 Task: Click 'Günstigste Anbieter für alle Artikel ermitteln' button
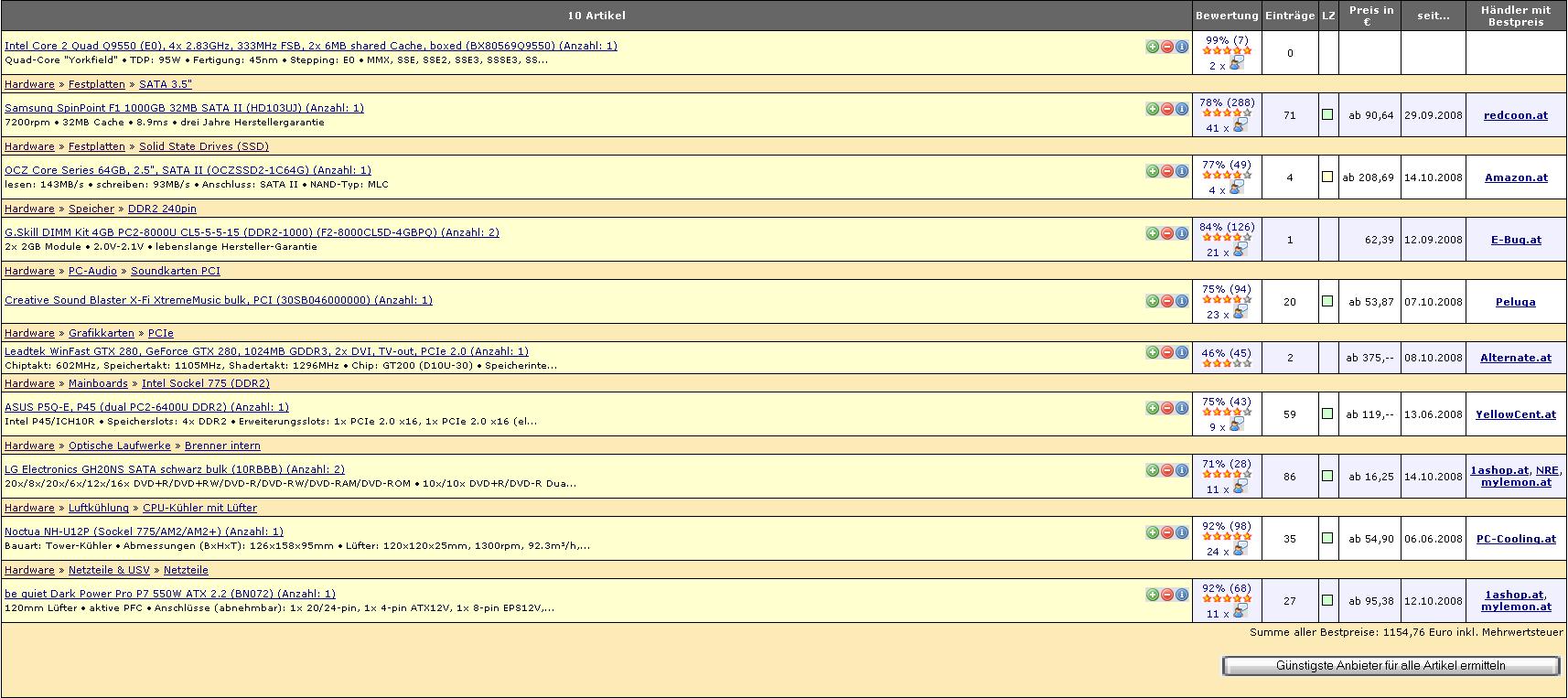pos(1391,666)
